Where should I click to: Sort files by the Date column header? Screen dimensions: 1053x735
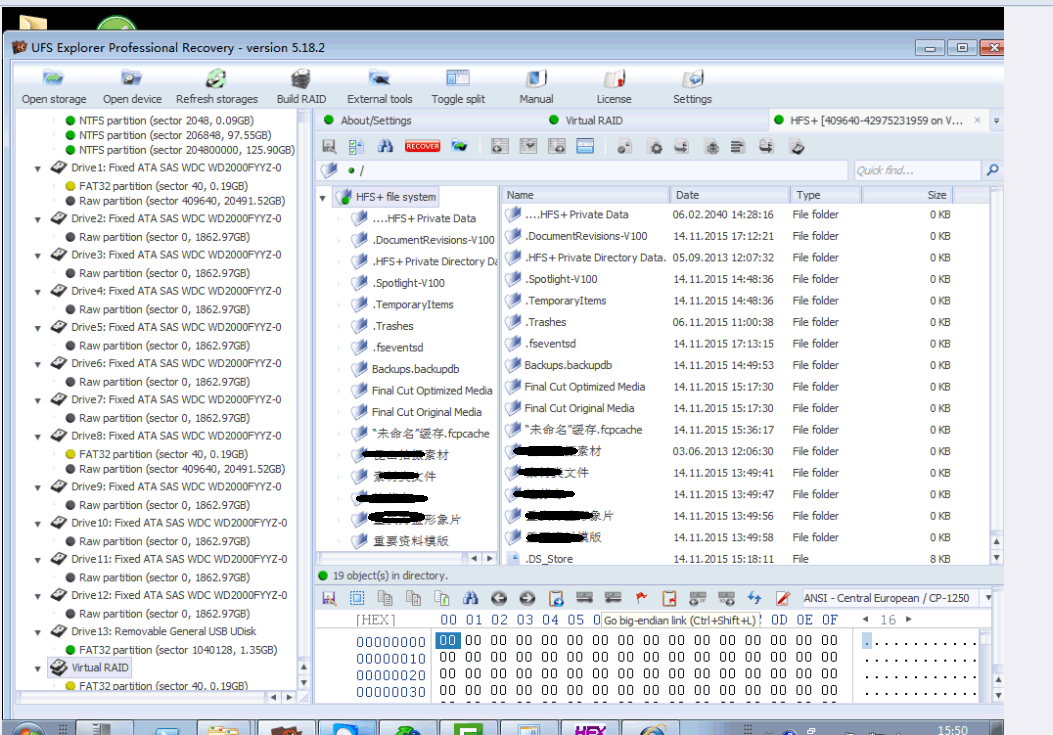(729, 195)
